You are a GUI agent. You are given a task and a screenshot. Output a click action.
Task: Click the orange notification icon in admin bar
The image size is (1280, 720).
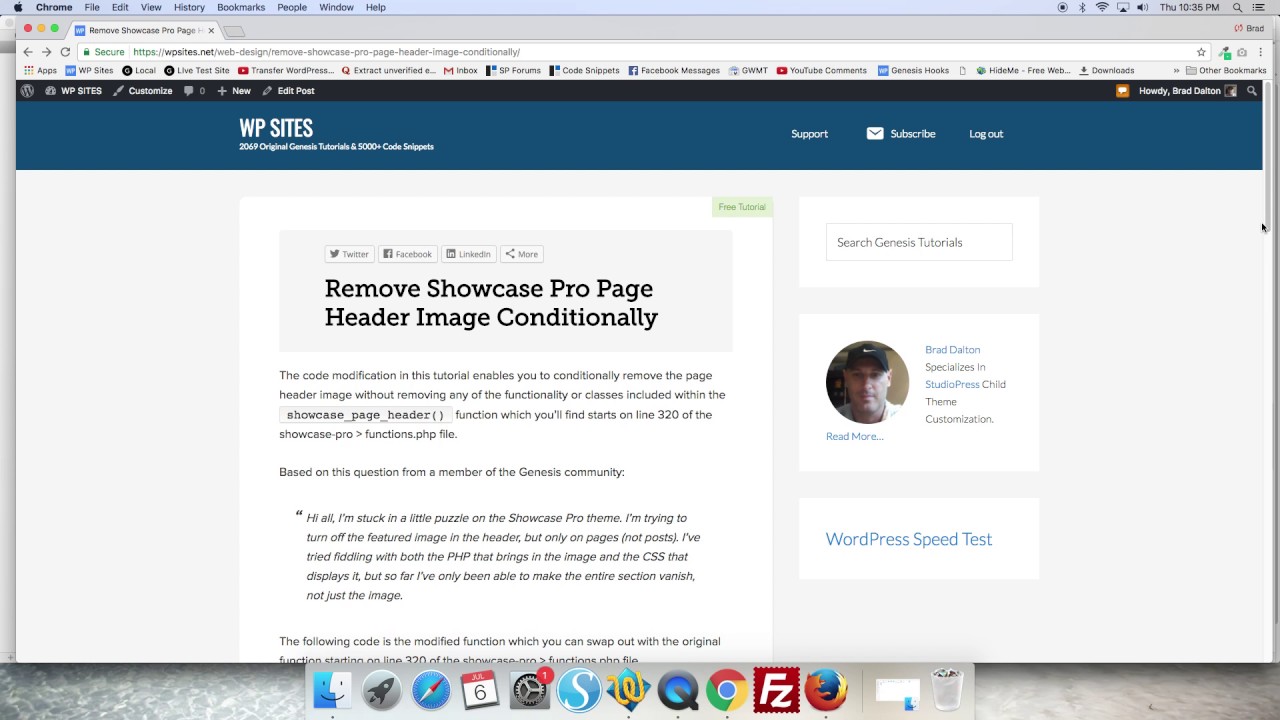[x=1122, y=91]
